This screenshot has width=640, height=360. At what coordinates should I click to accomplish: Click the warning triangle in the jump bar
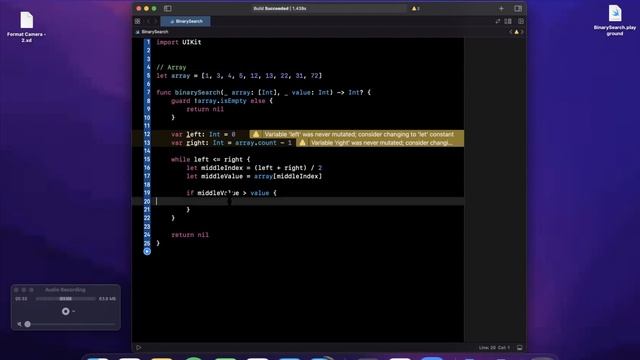[516, 32]
